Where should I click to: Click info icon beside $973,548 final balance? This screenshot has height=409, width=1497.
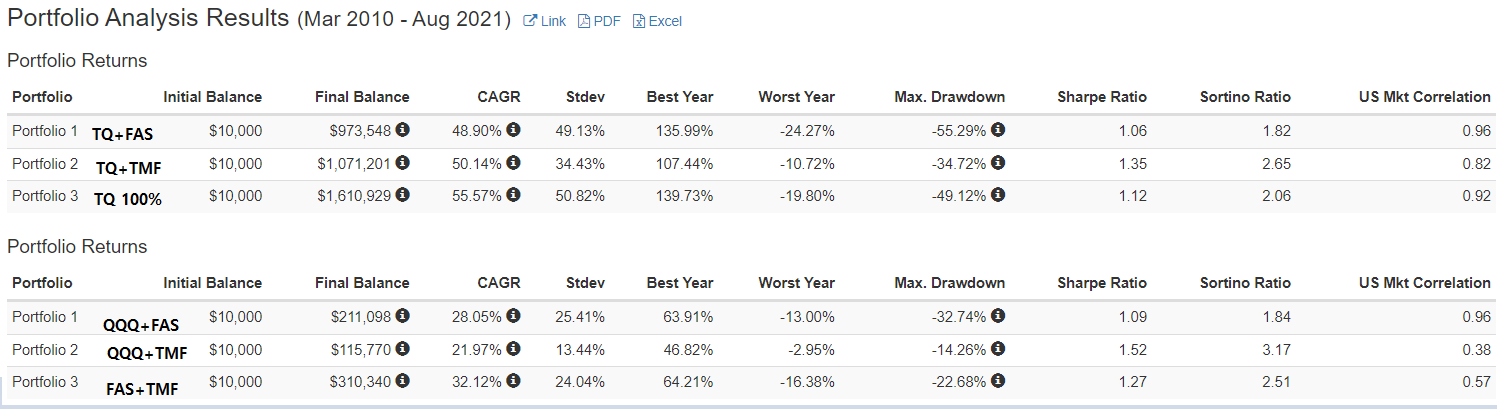403,130
